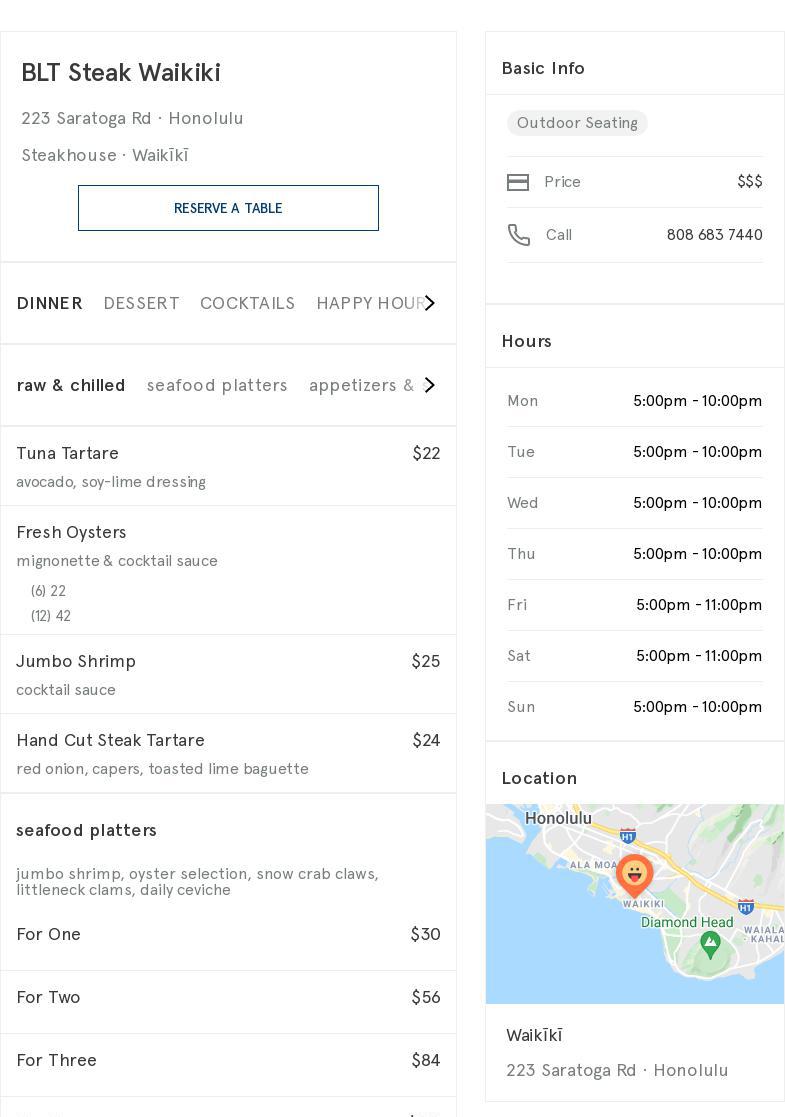Click the restaurant map pin marker
The width and height of the screenshot is (785, 1117).
pyautogui.click(x=634, y=875)
